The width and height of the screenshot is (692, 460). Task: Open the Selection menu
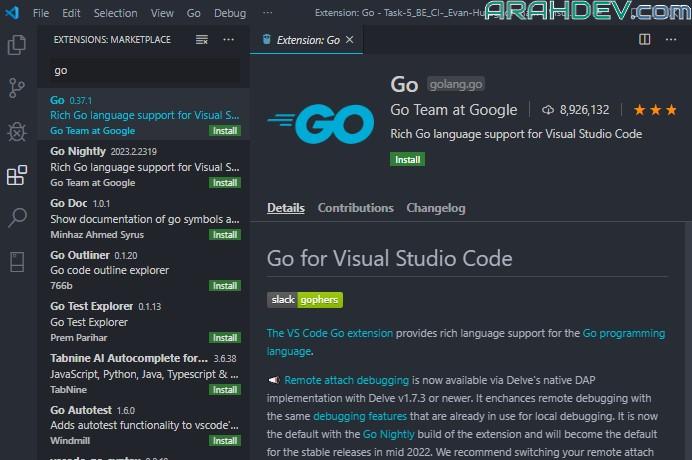pyautogui.click(x=115, y=13)
